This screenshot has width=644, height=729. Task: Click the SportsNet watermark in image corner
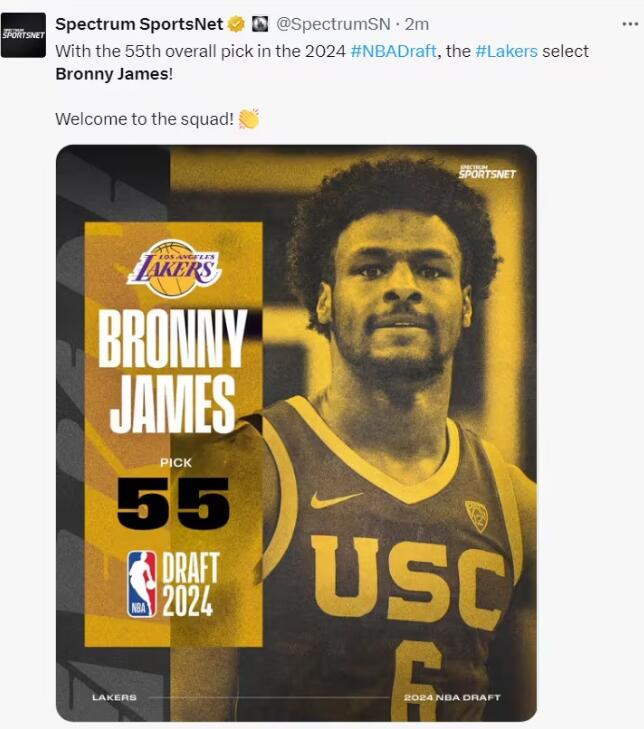pyautogui.click(x=487, y=172)
